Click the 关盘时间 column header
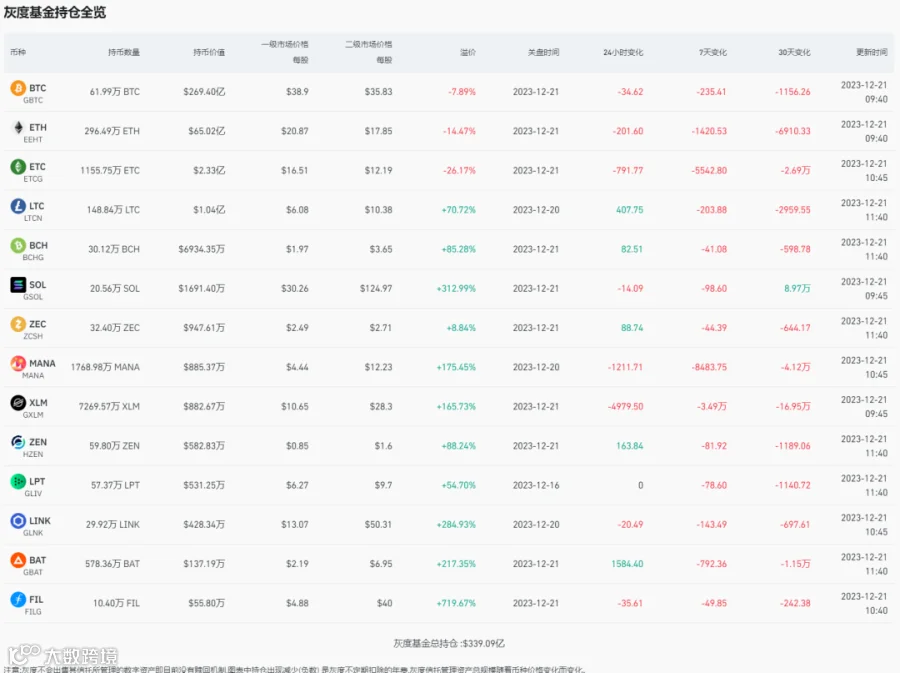 [x=544, y=52]
